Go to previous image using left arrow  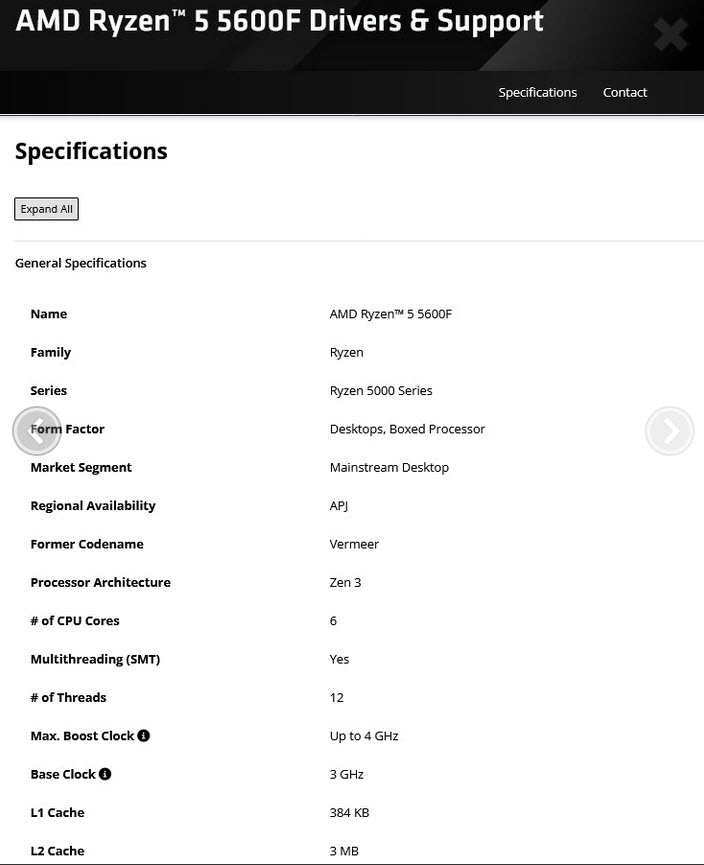click(x=37, y=430)
